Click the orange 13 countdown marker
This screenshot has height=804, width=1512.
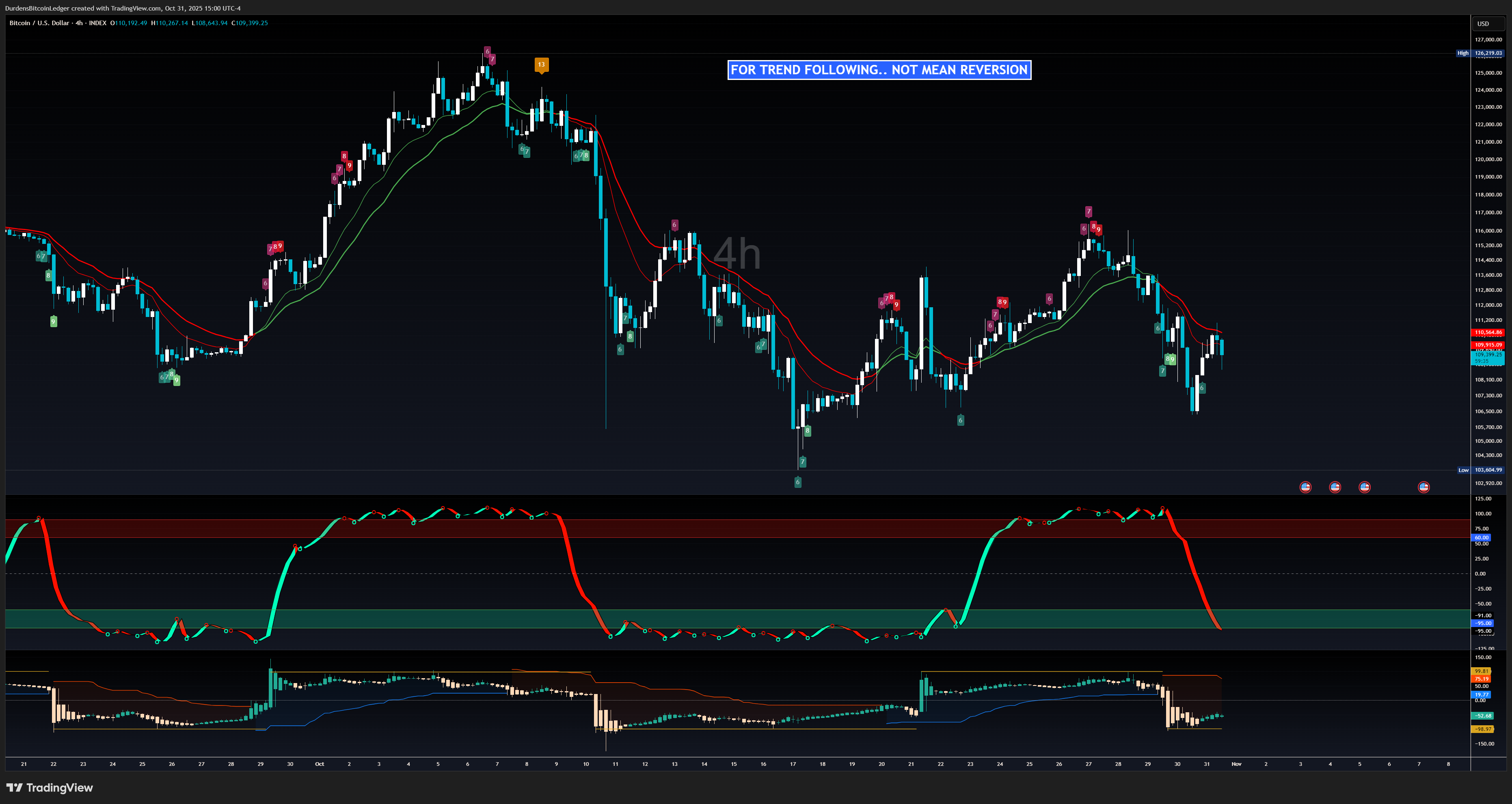pos(541,65)
